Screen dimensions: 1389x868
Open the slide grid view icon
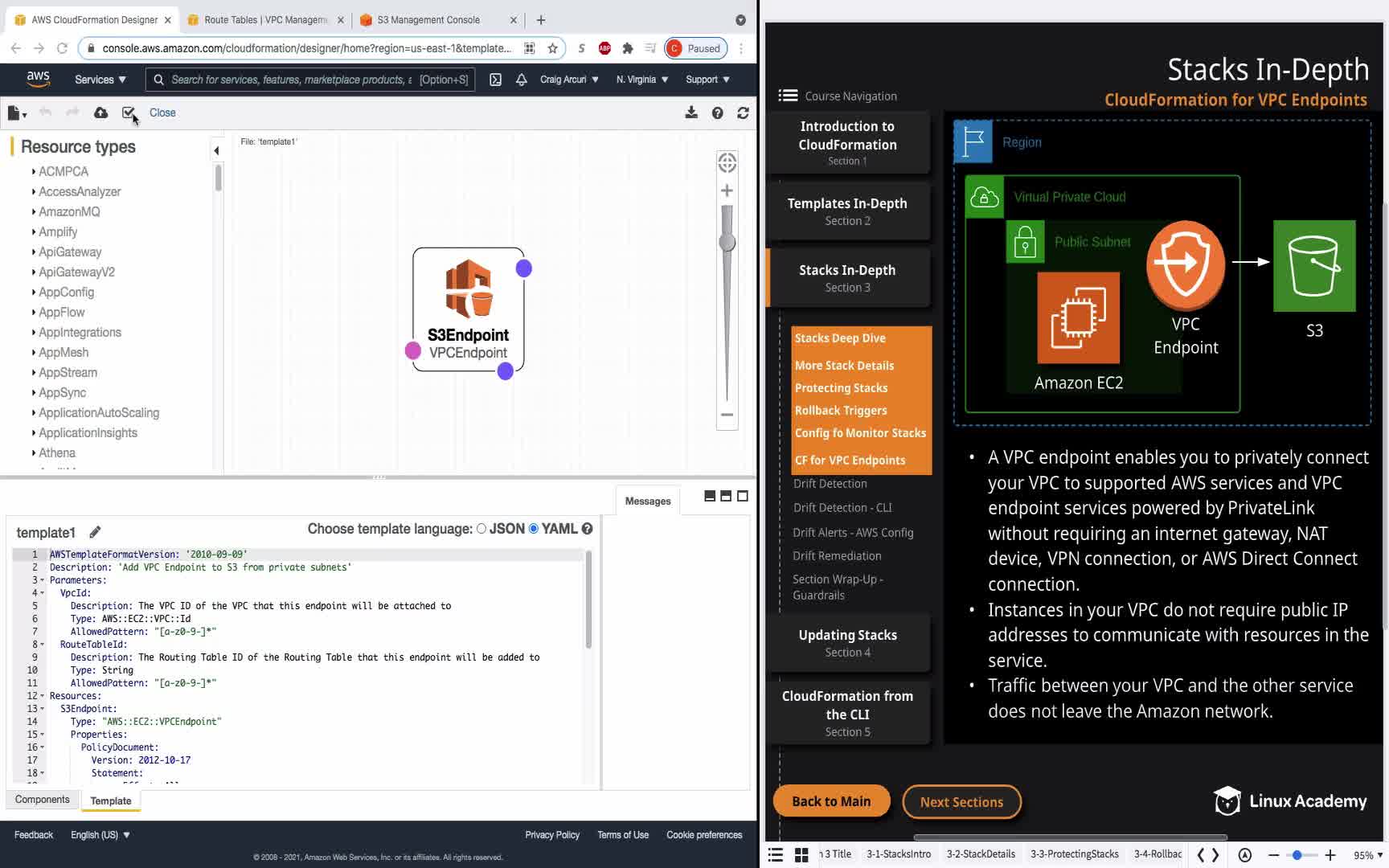coord(801,854)
